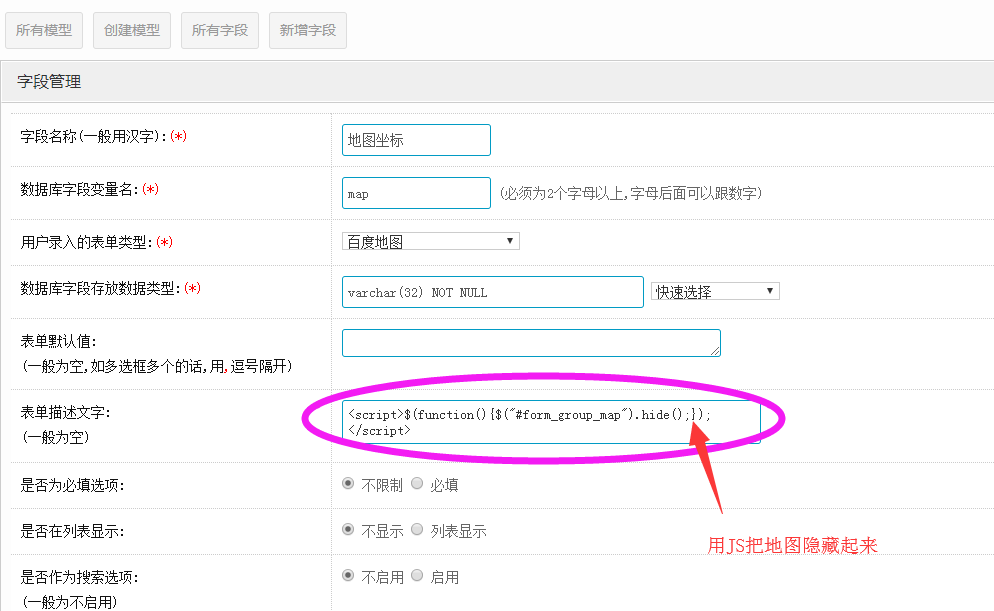Click the varchar(32) NOT NULL data type field
Image resolution: width=994 pixels, height=611 pixels.
492,292
